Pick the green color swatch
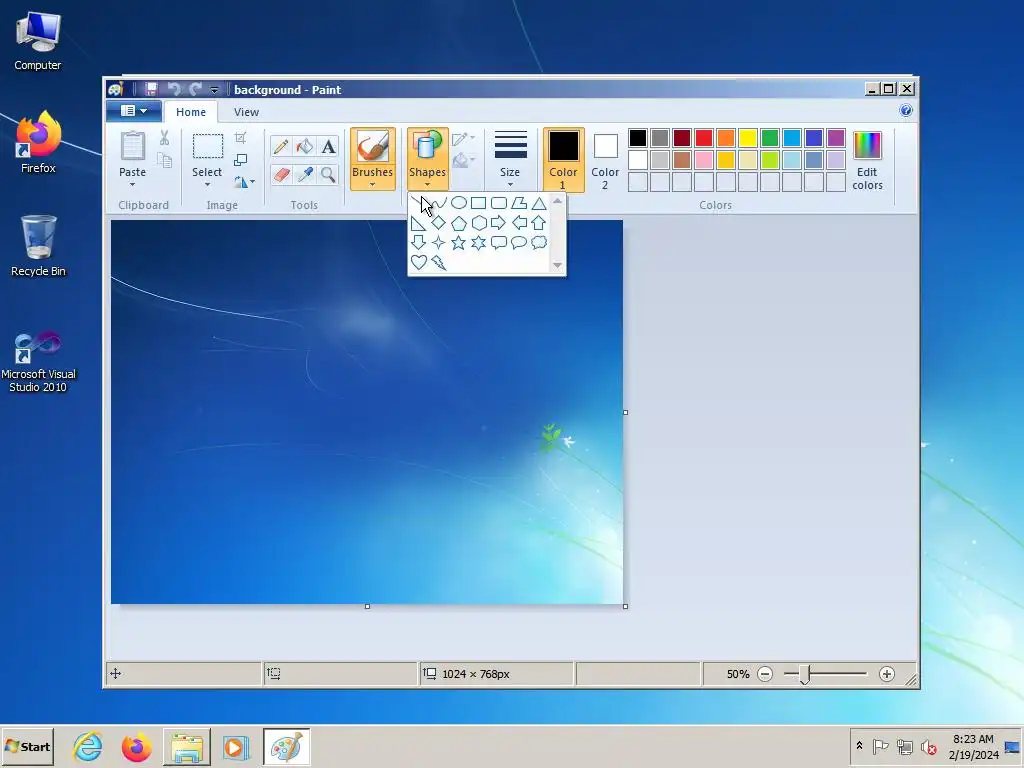Screen dimensions: 1024x768 (770, 138)
